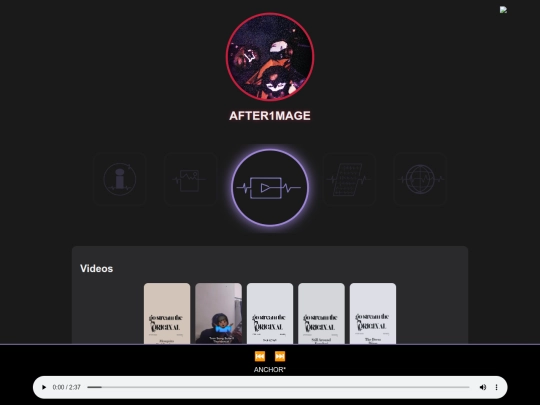Mute the audio player volume
The width and height of the screenshot is (540, 405).
[483, 387]
